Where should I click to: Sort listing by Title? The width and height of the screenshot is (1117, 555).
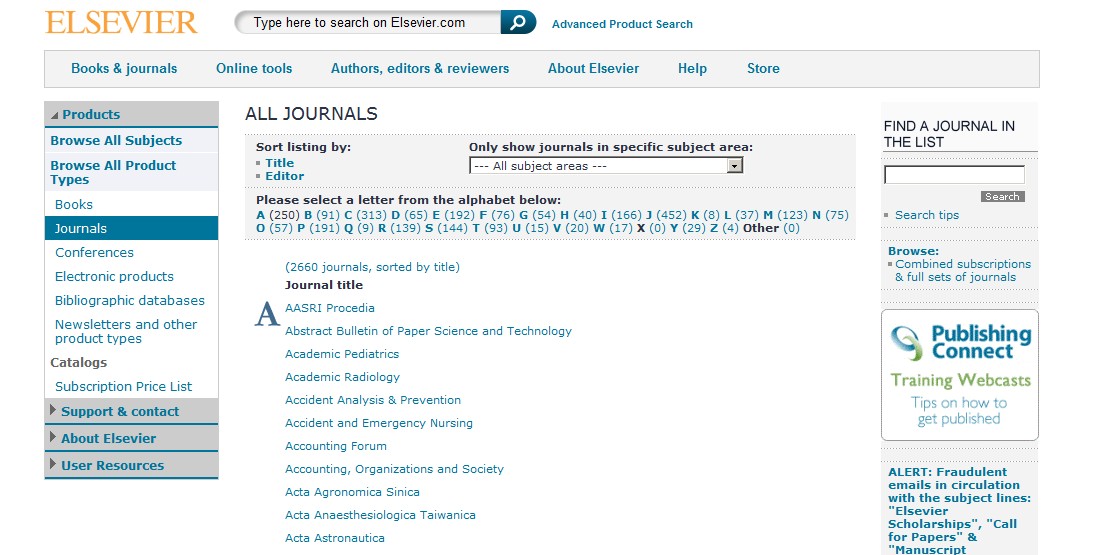[279, 163]
